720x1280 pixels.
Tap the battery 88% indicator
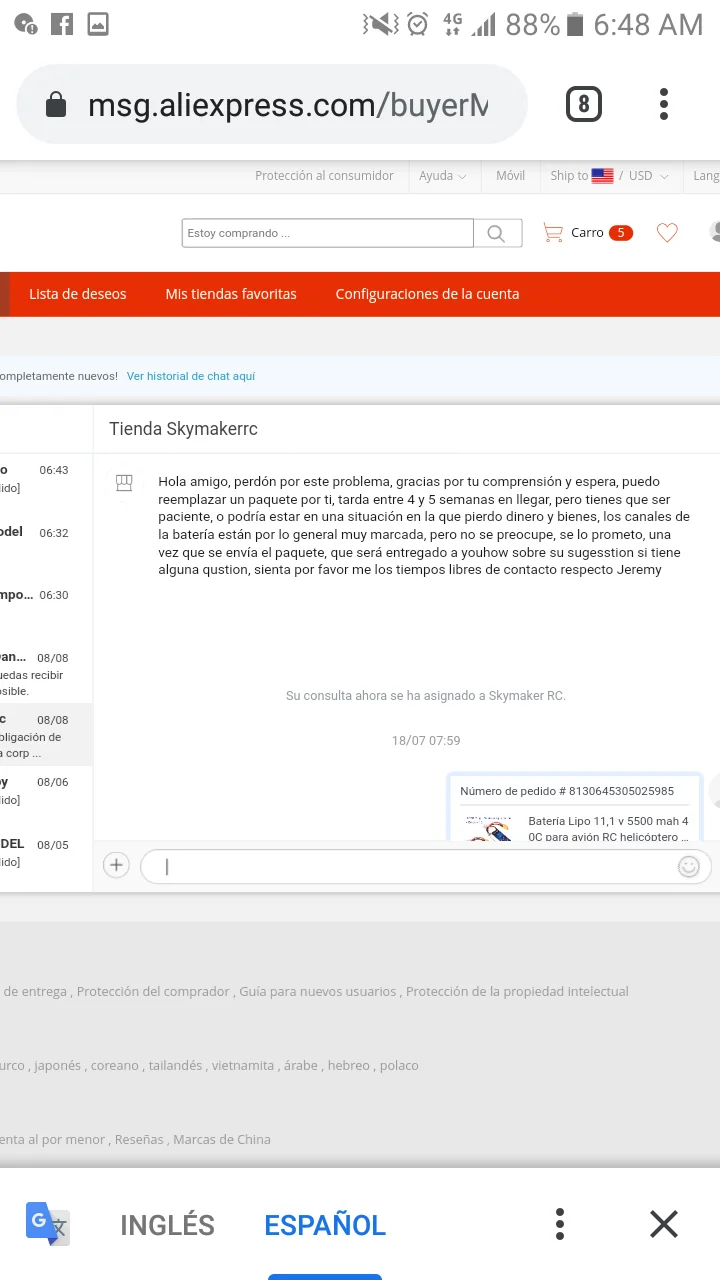[545, 24]
